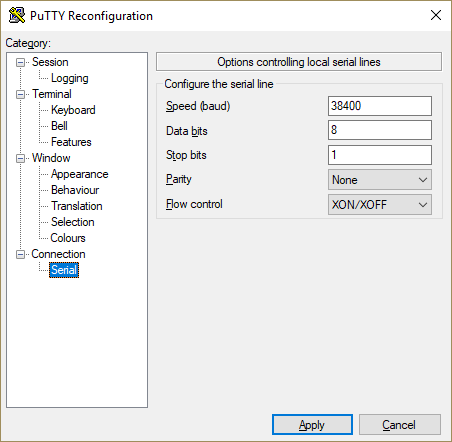Collapse the Terminal tree node
Screen dimensions: 452x442
[20, 94]
